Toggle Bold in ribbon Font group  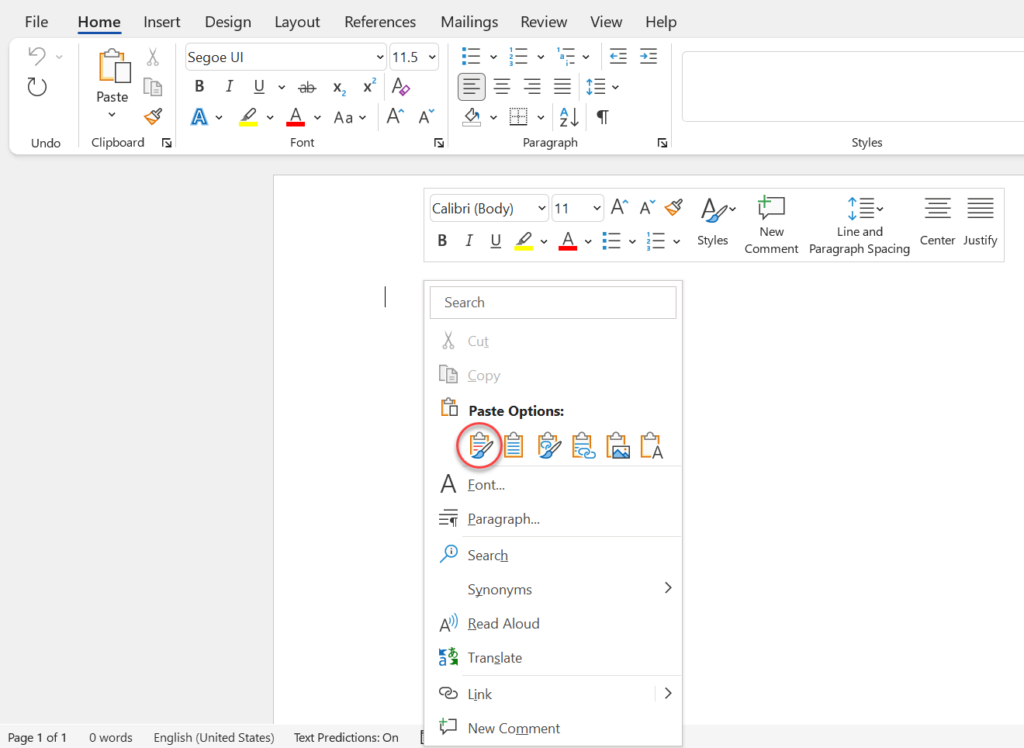pyautogui.click(x=199, y=86)
